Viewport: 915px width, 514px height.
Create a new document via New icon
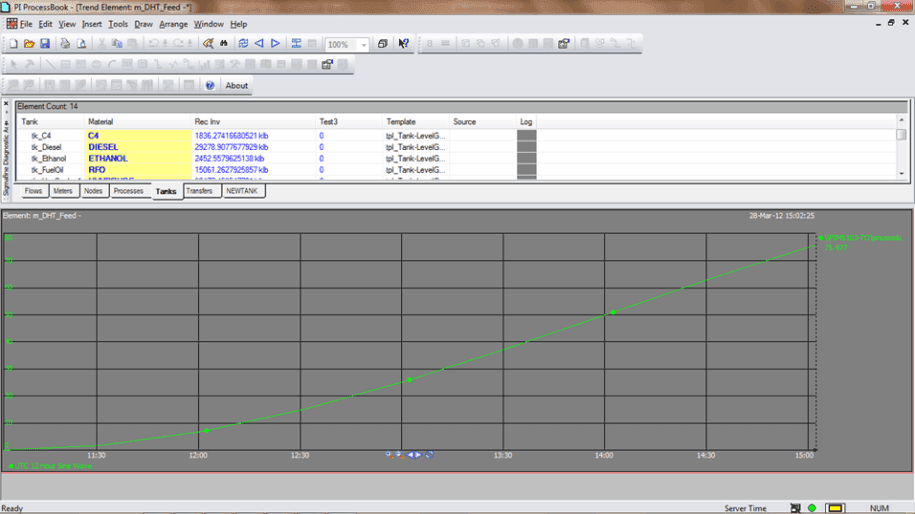point(13,44)
